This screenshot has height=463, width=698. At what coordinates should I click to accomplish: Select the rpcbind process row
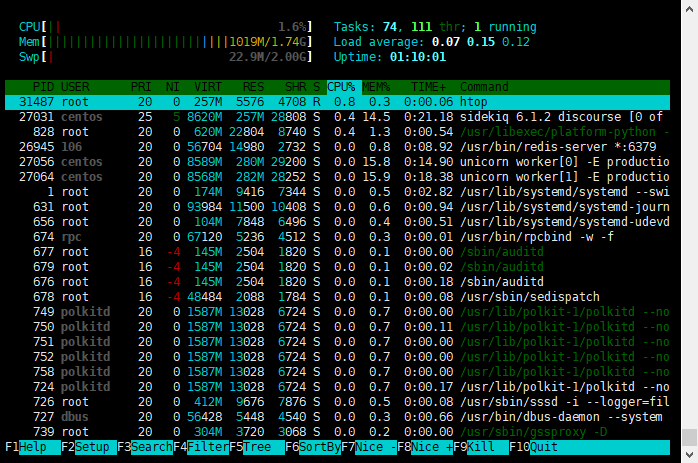337,237
